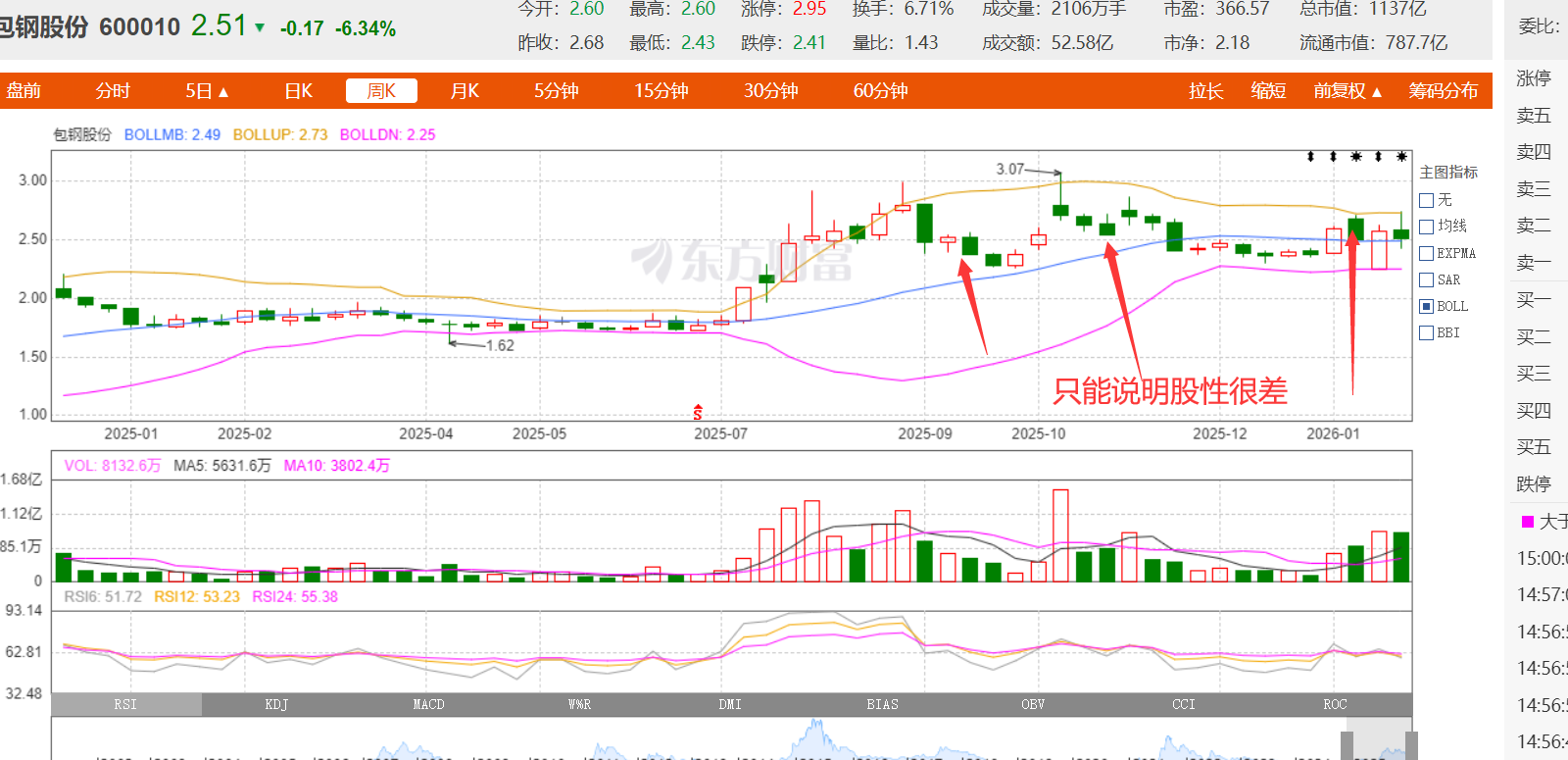Select the 周K weekly chart tab

(x=381, y=91)
